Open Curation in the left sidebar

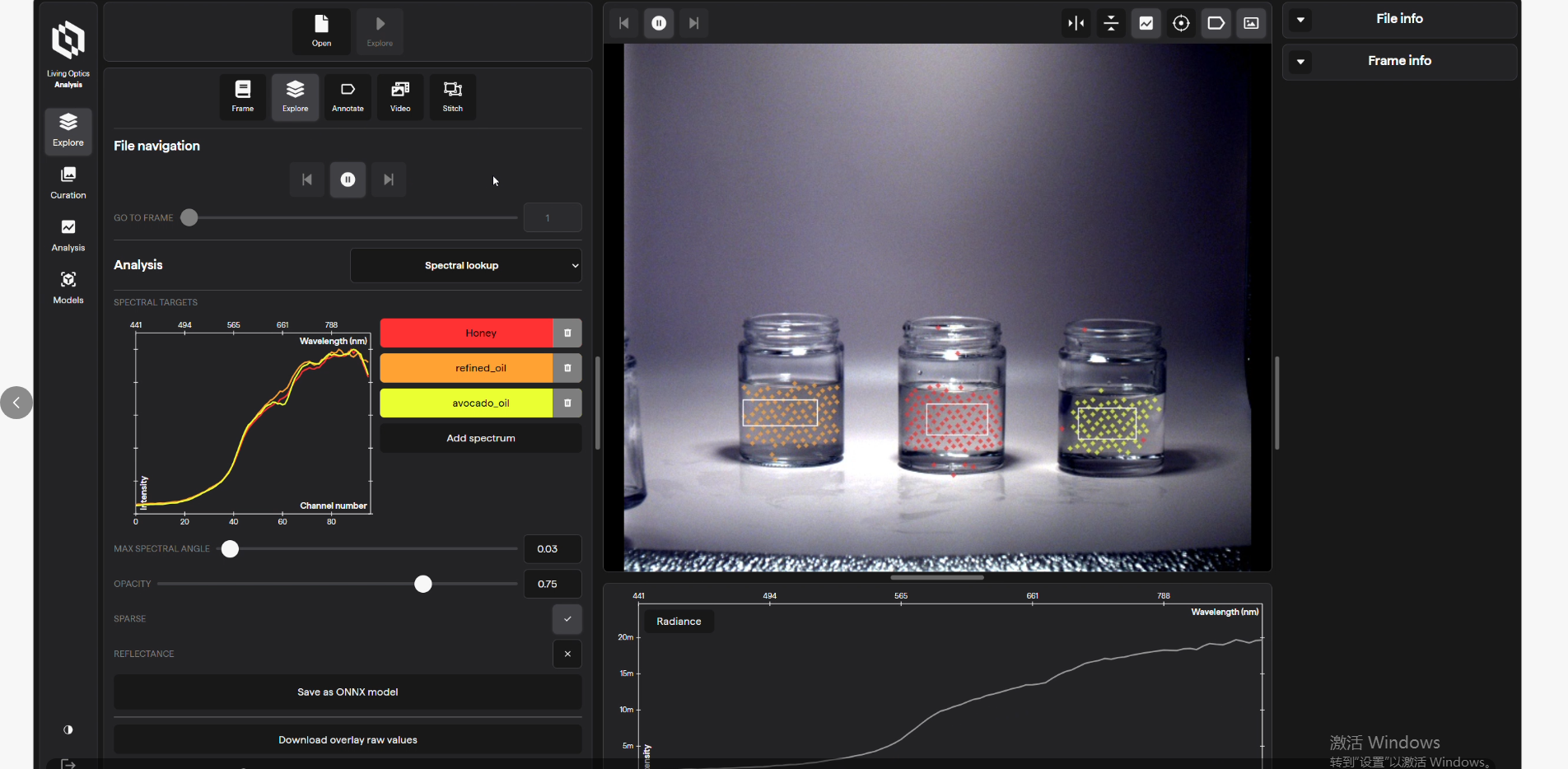68,183
